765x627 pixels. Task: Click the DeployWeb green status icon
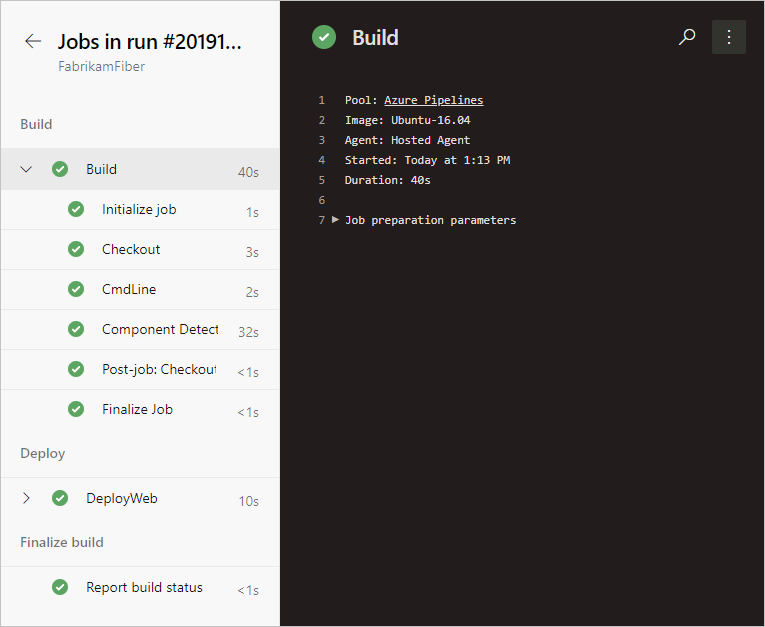coord(60,498)
